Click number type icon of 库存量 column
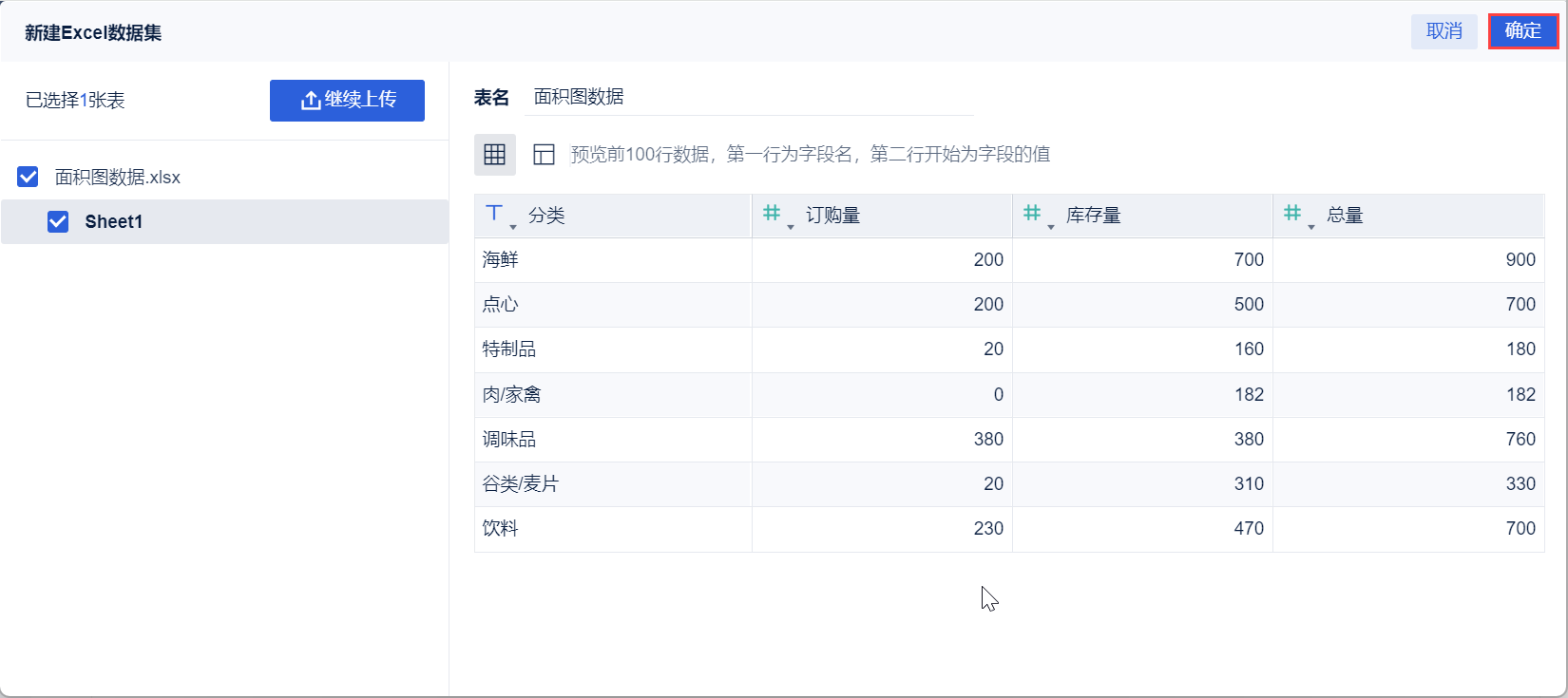1568x698 pixels. (x=1032, y=214)
